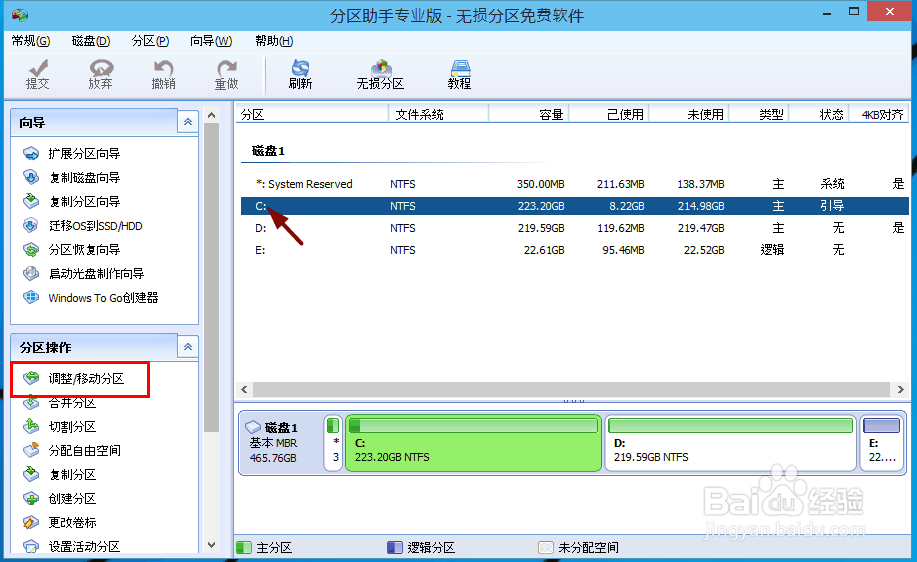Click the partition list scroll right arrow
917x562 pixels.
tap(901, 389)
